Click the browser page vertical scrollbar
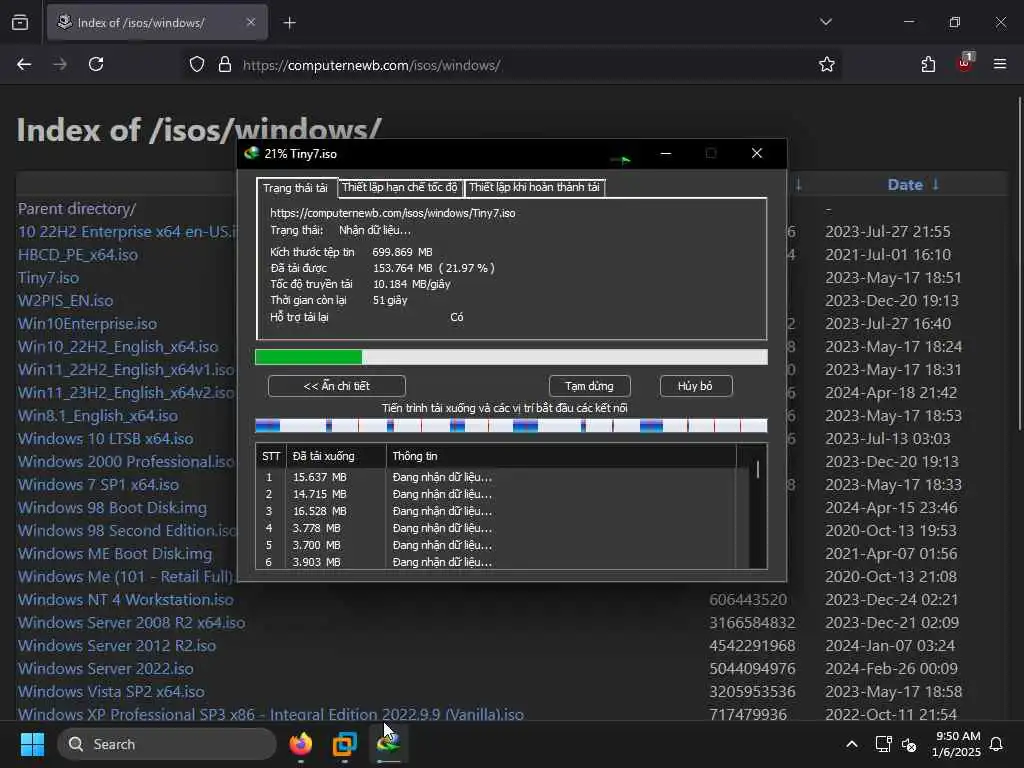Viewport: 1024px width, 768px height. click(1019, 264)
